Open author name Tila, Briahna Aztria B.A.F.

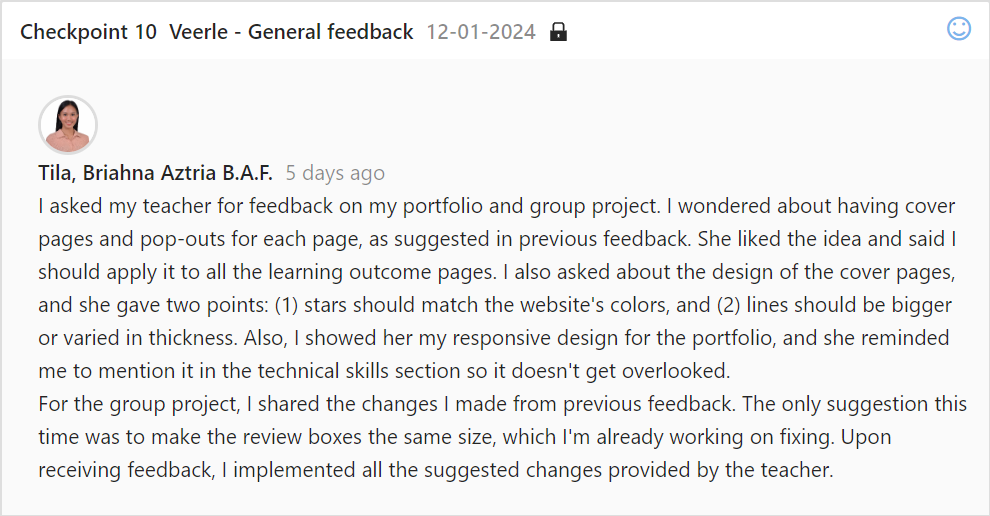tap(155, 172)
